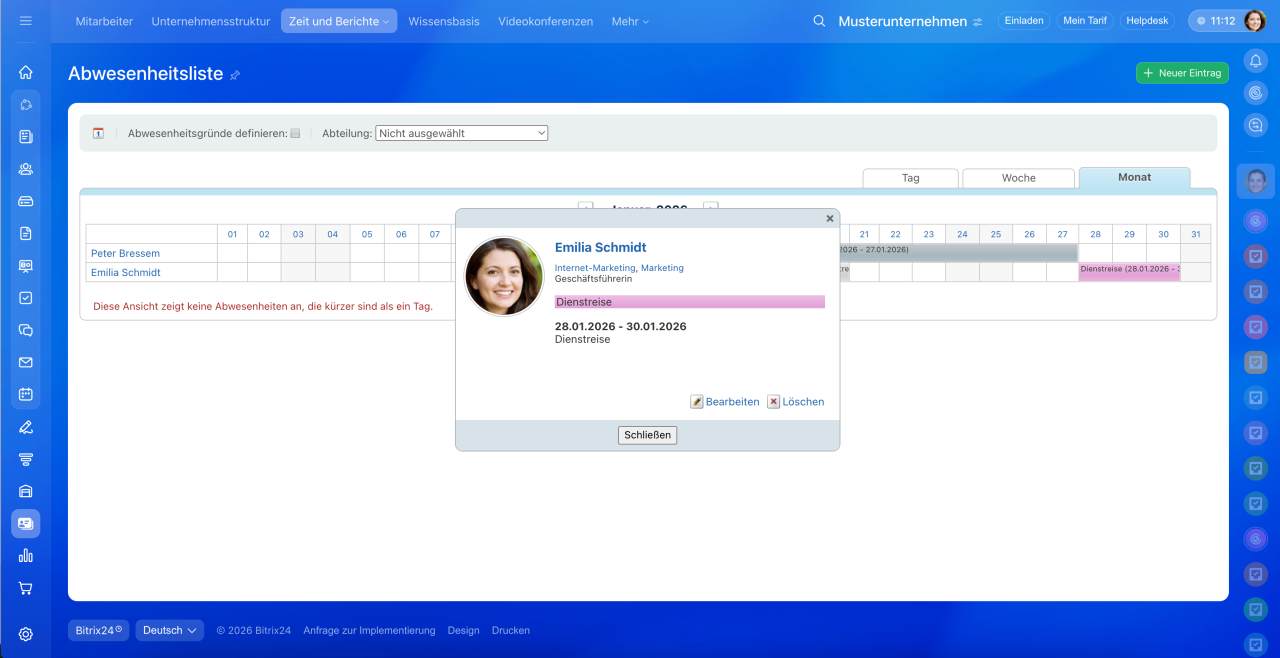Click Emilia Schmidt's profile photo in popup

coord(504,276)
